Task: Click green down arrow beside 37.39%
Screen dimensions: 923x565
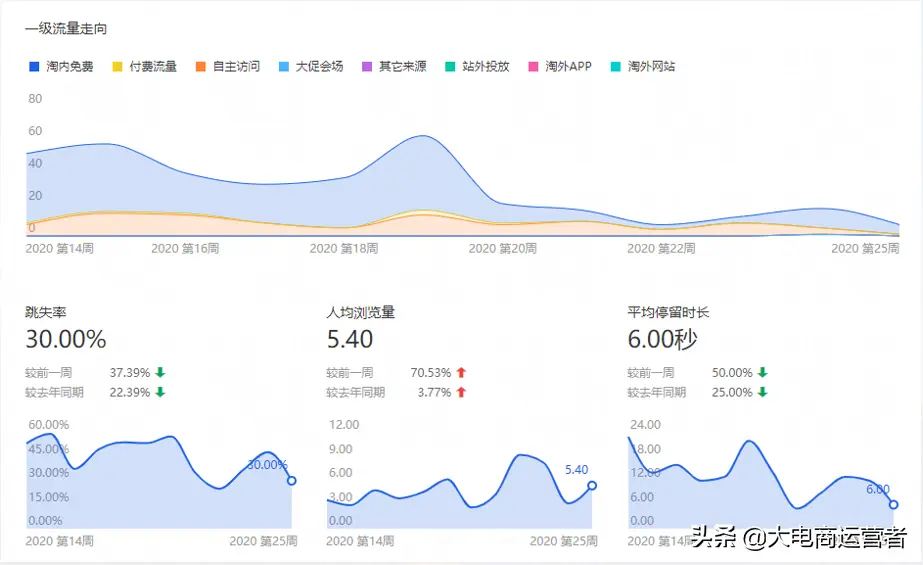Action: [160, 373]
